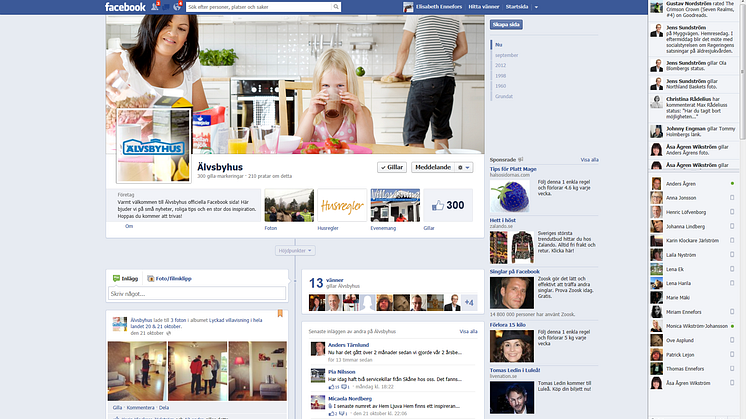Jump to Grundat in timeline navigator
This screenshot has height=419, width=746.
click(504, 97)
